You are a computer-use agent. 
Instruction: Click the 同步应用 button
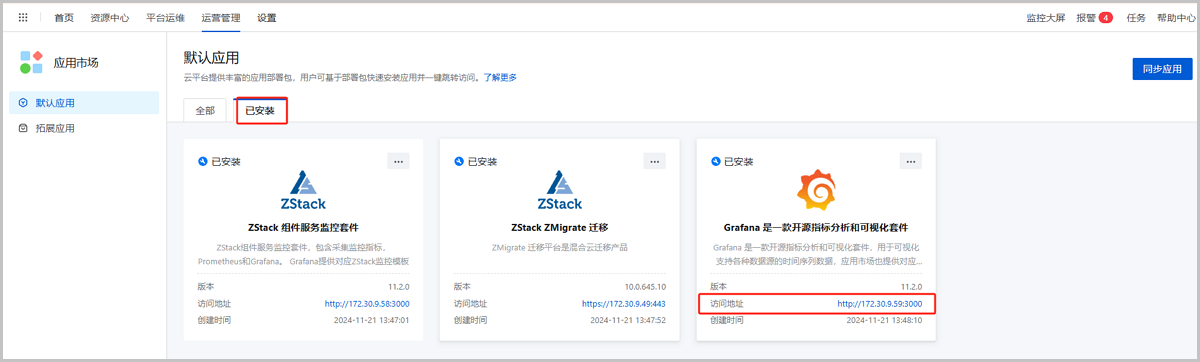click(1162, 69)
